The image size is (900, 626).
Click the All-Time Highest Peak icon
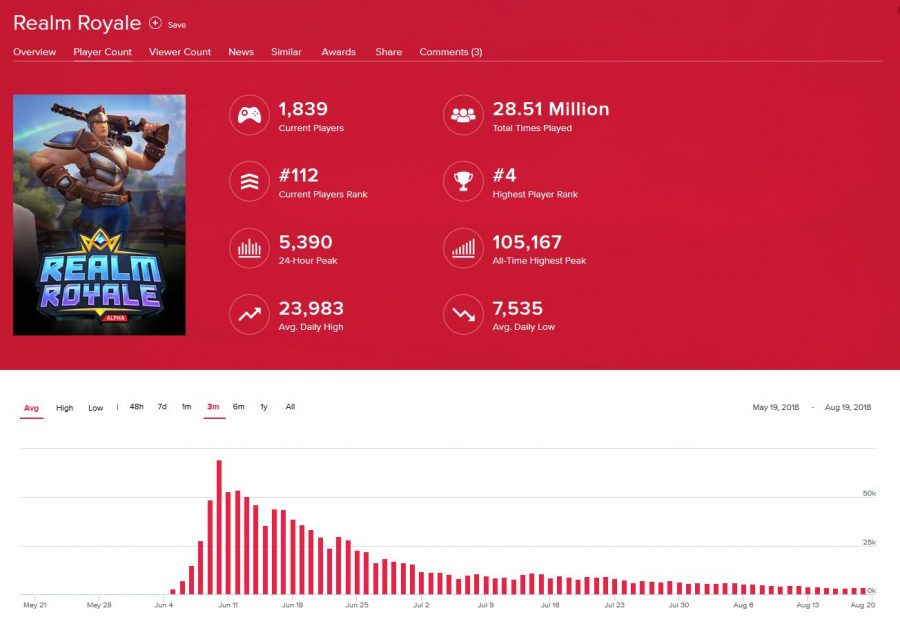click(463, 248)
